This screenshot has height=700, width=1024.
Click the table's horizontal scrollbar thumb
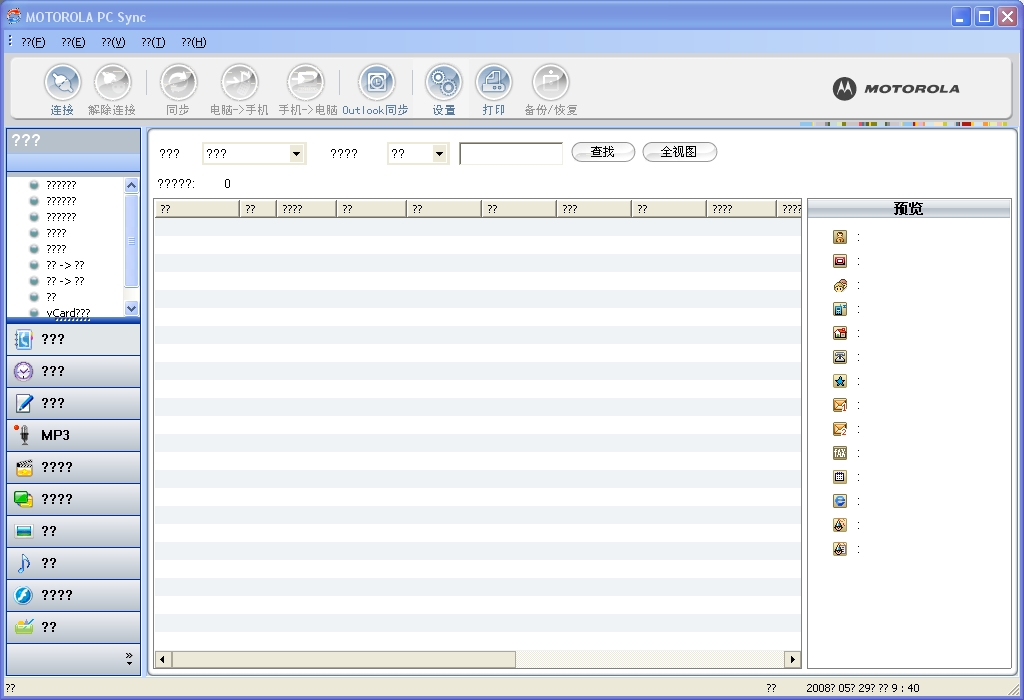(x=344, y=660)
